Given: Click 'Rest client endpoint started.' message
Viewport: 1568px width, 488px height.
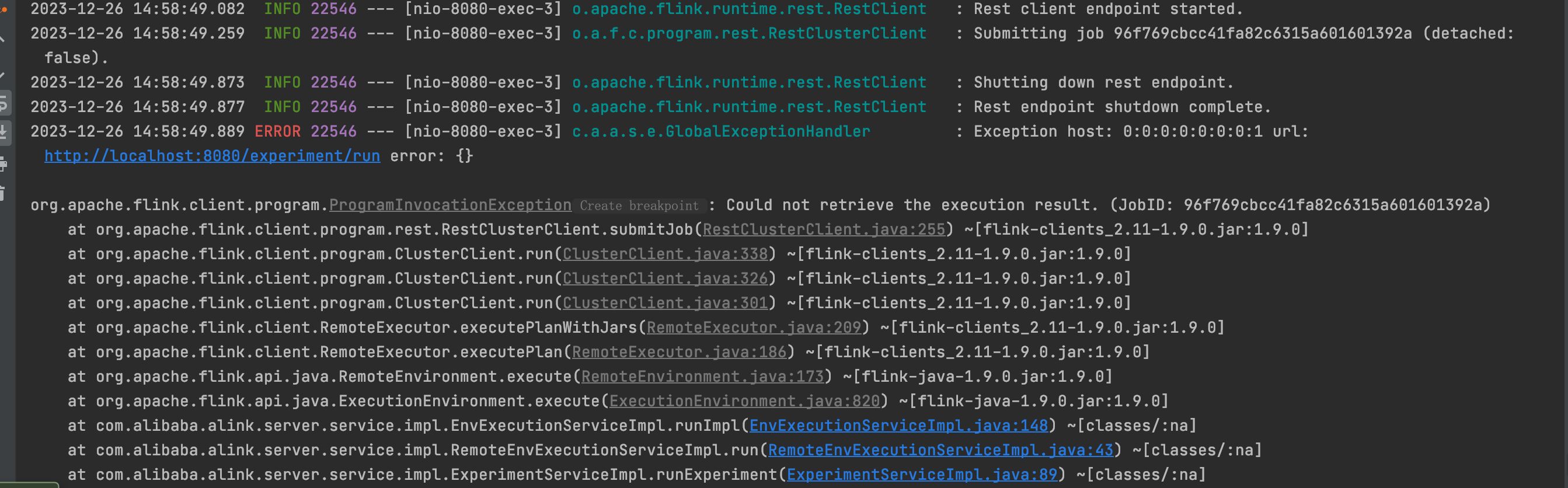Looking at the screenshot, I should tap(1108, 9).
